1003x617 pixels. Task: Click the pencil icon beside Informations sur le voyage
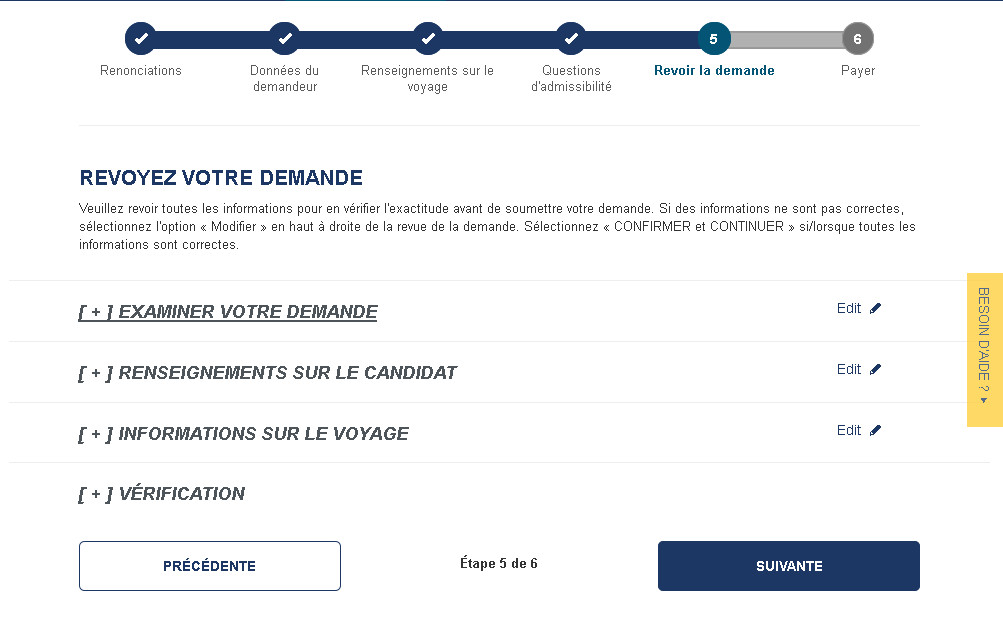(x=877, y=430)
